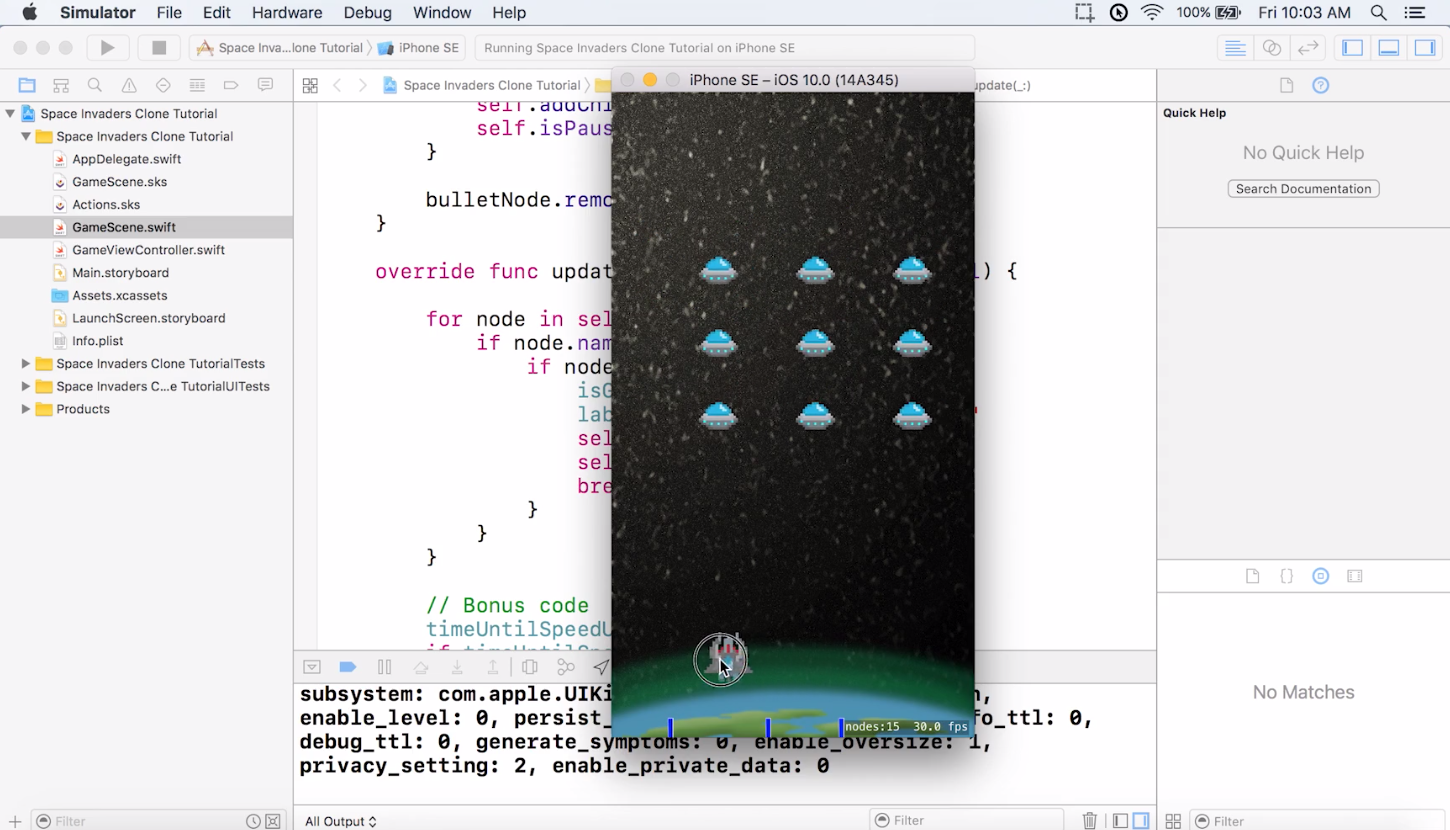Open Main.storyboard file

[120, 273]
